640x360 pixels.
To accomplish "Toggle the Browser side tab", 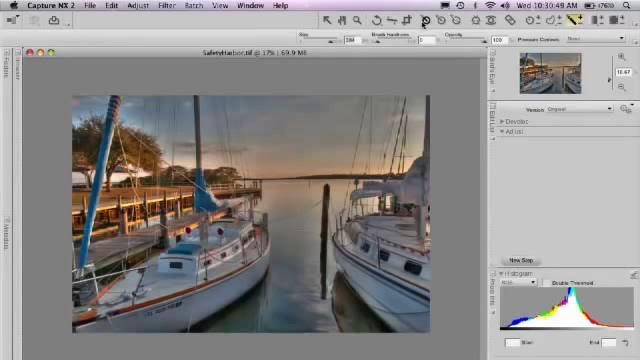I will (18, 65).
